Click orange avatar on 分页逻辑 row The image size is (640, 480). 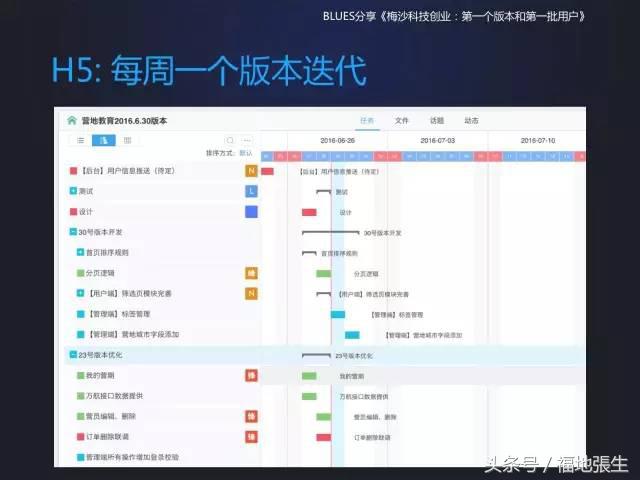coord(251,273)
